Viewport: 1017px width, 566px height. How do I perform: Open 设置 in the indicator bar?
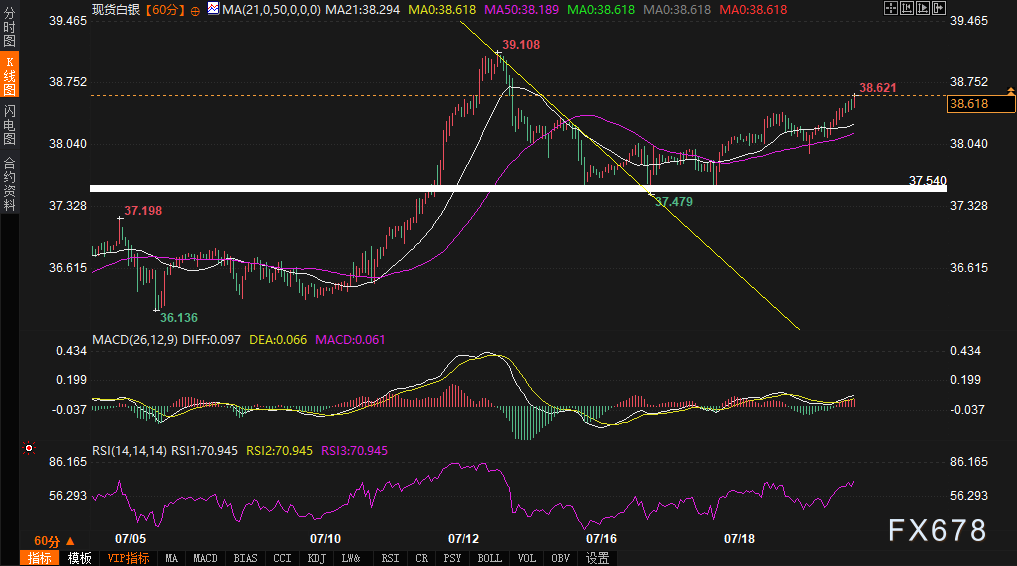(598, 558)
